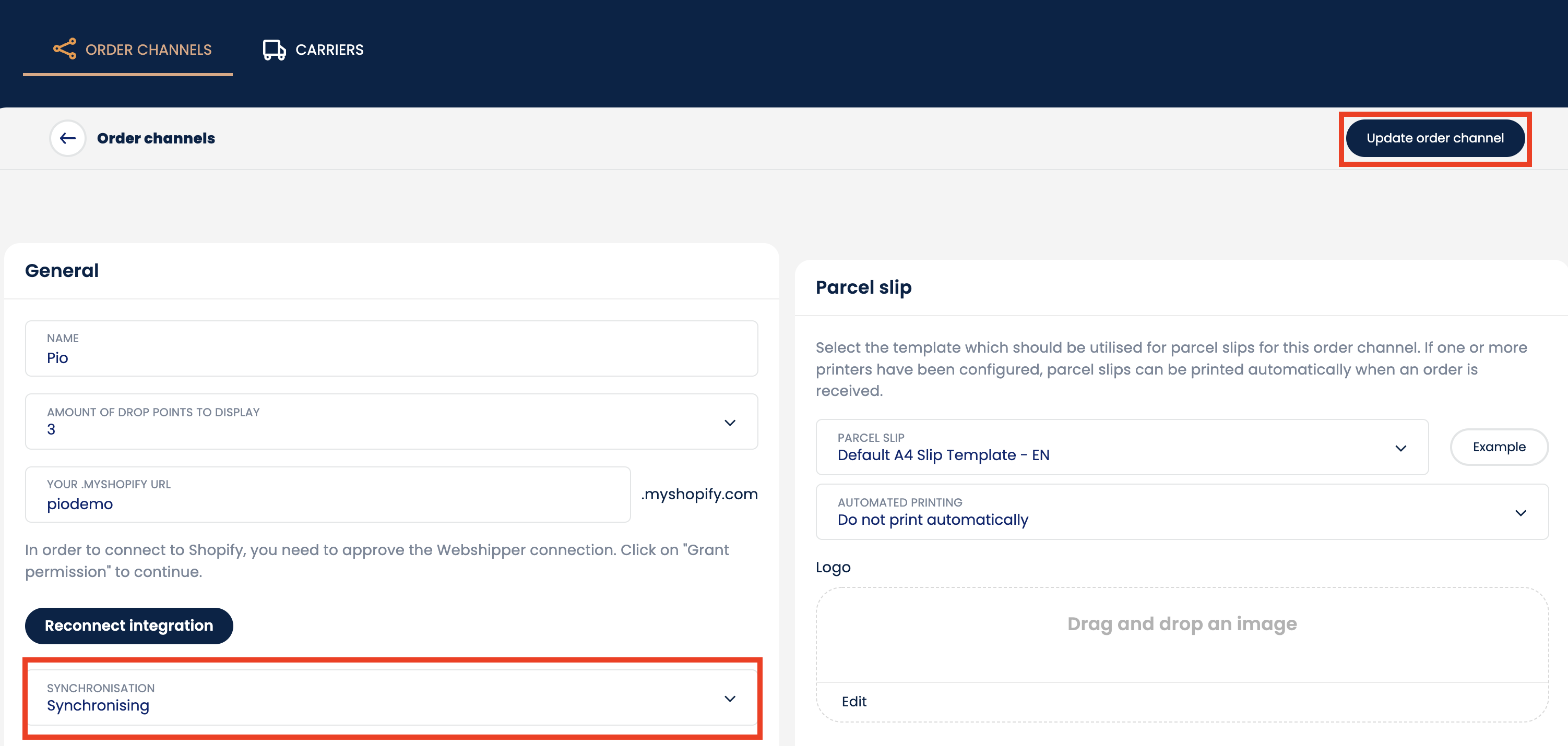Click the Order Channels share icon
1568x746 pixels.
pos(65,49)
